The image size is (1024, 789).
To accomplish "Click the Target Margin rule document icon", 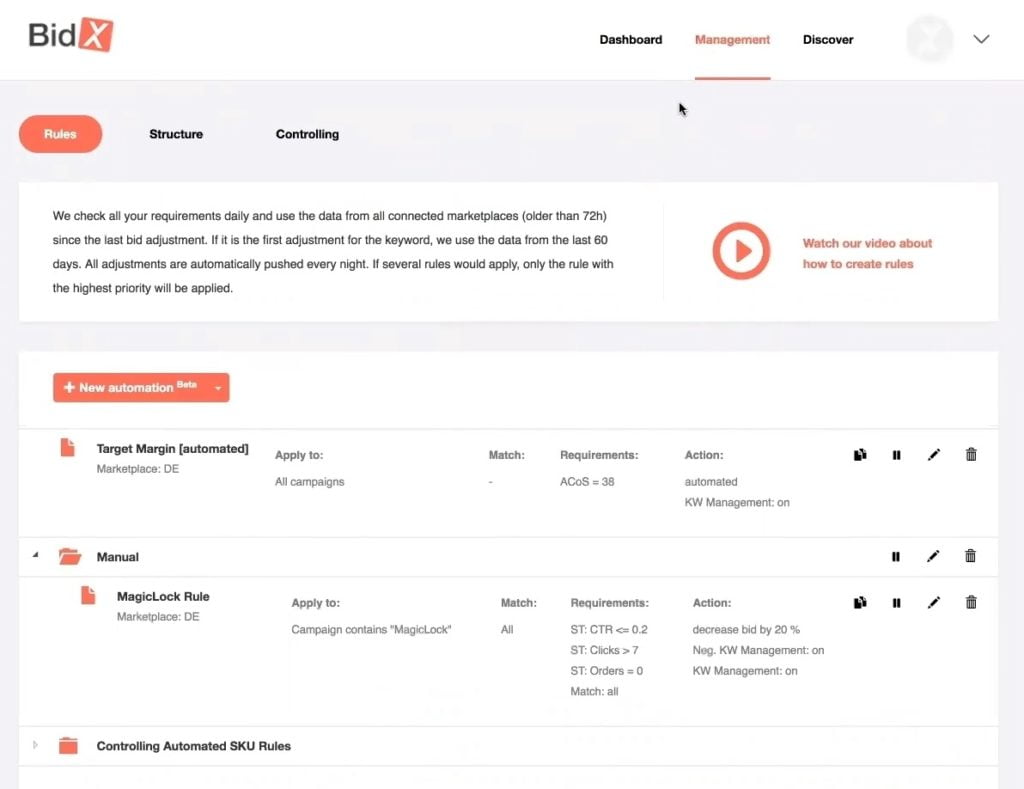I will tap(68, 447).
